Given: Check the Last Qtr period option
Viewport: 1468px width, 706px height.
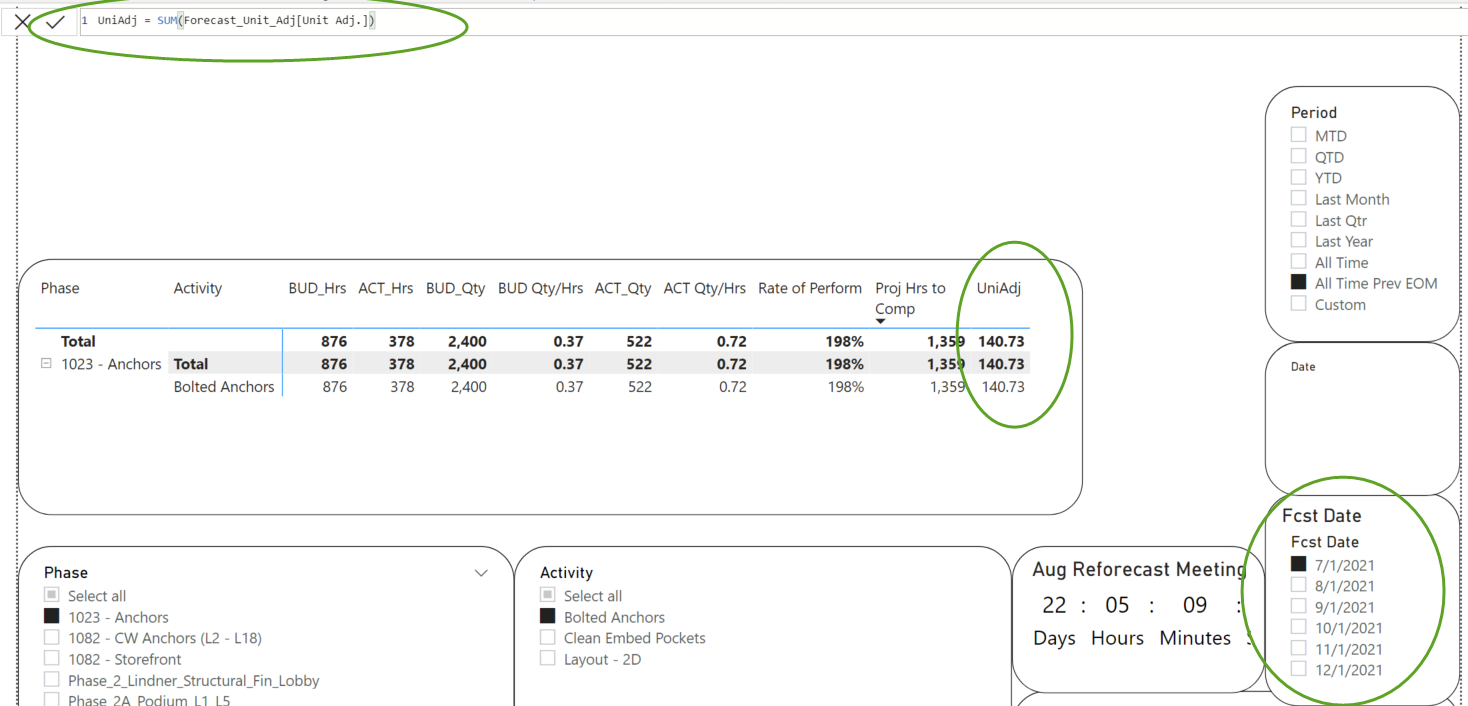Looking at the screenshot, I should click(1298, 219).
